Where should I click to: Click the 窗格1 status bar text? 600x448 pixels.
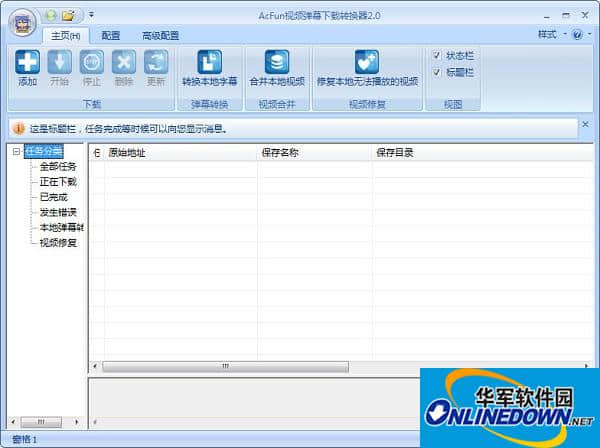(24, 439)
